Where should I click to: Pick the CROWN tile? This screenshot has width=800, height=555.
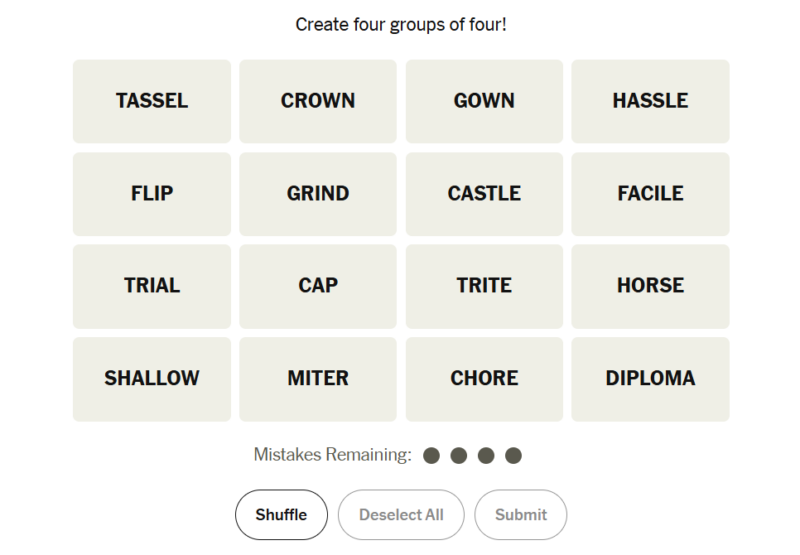tap(318, 101)
